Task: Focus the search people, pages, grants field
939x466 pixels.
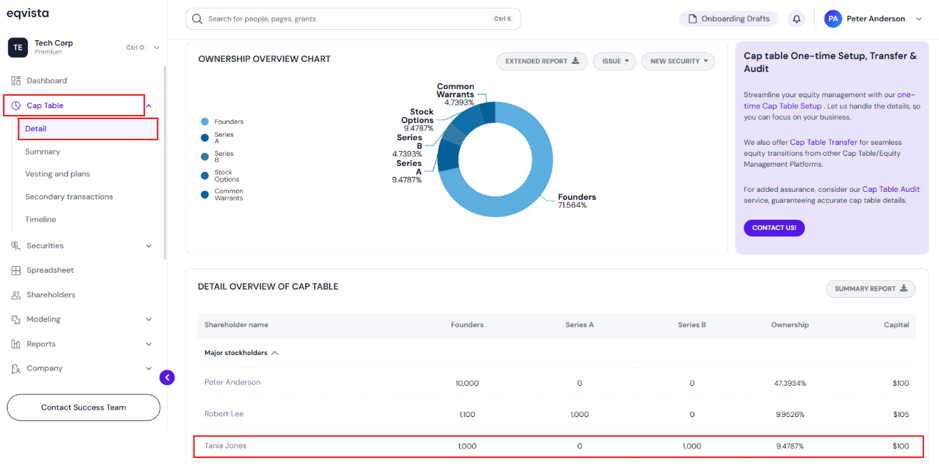Action: coord(353,19)
